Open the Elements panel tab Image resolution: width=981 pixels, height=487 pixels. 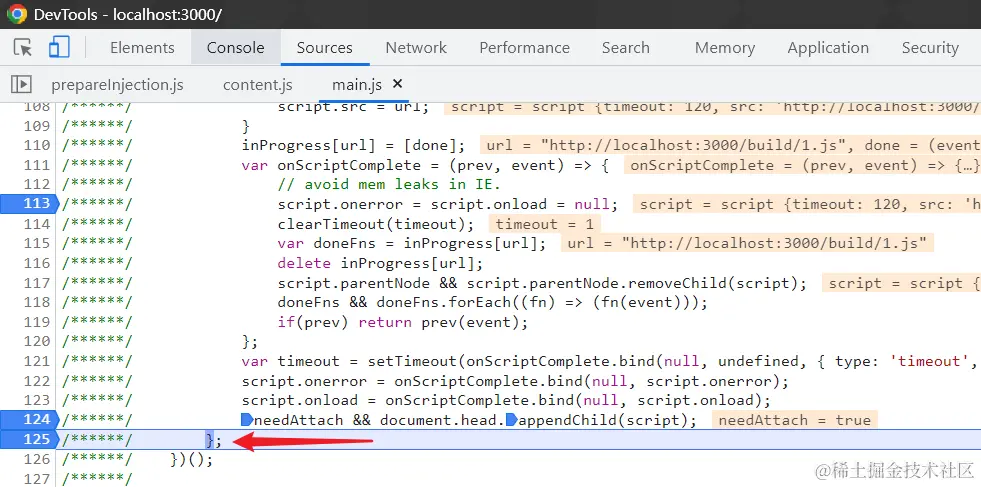142,48
